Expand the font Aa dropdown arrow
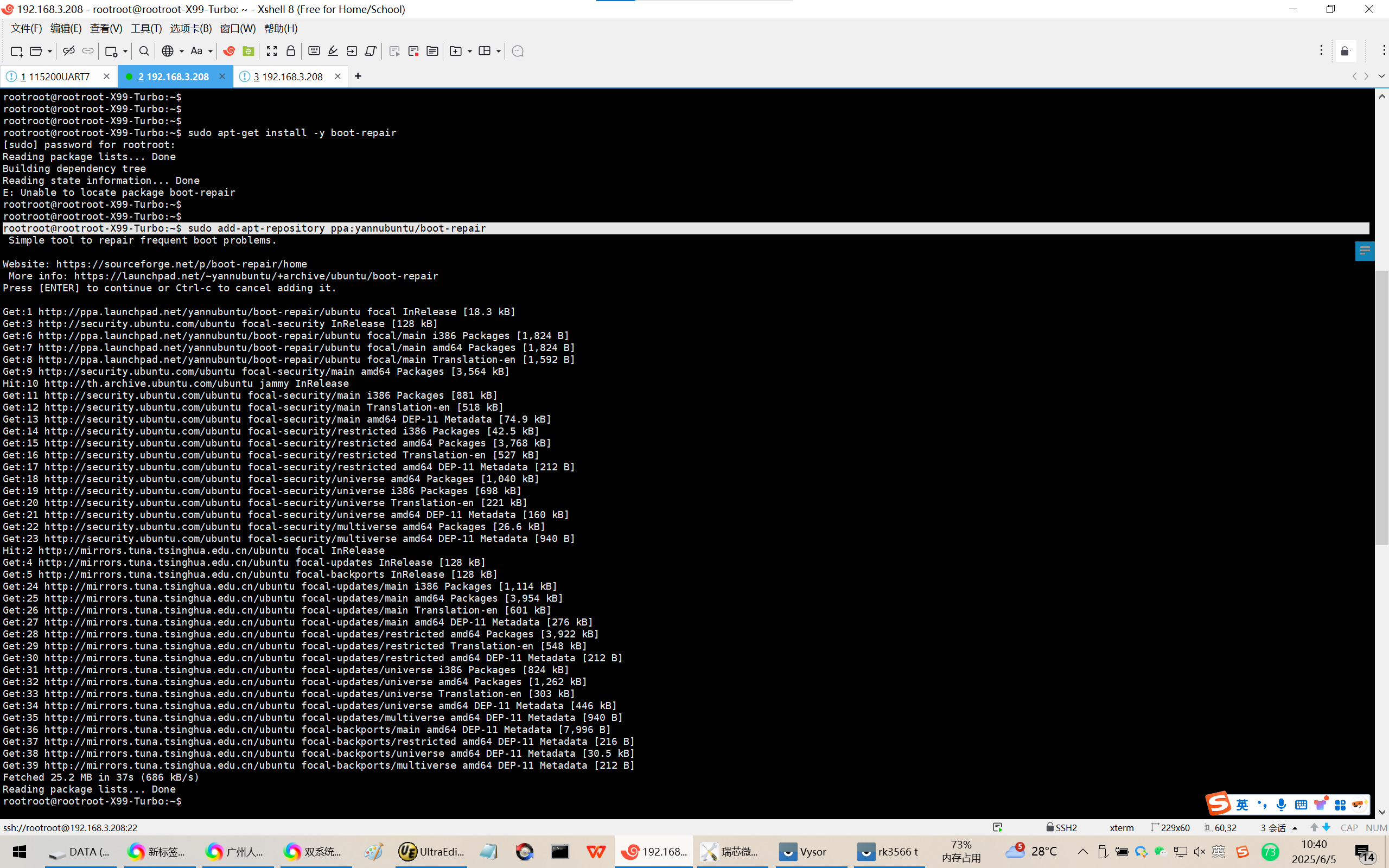The image size is (1389, 868). click(x=211, y=51)
